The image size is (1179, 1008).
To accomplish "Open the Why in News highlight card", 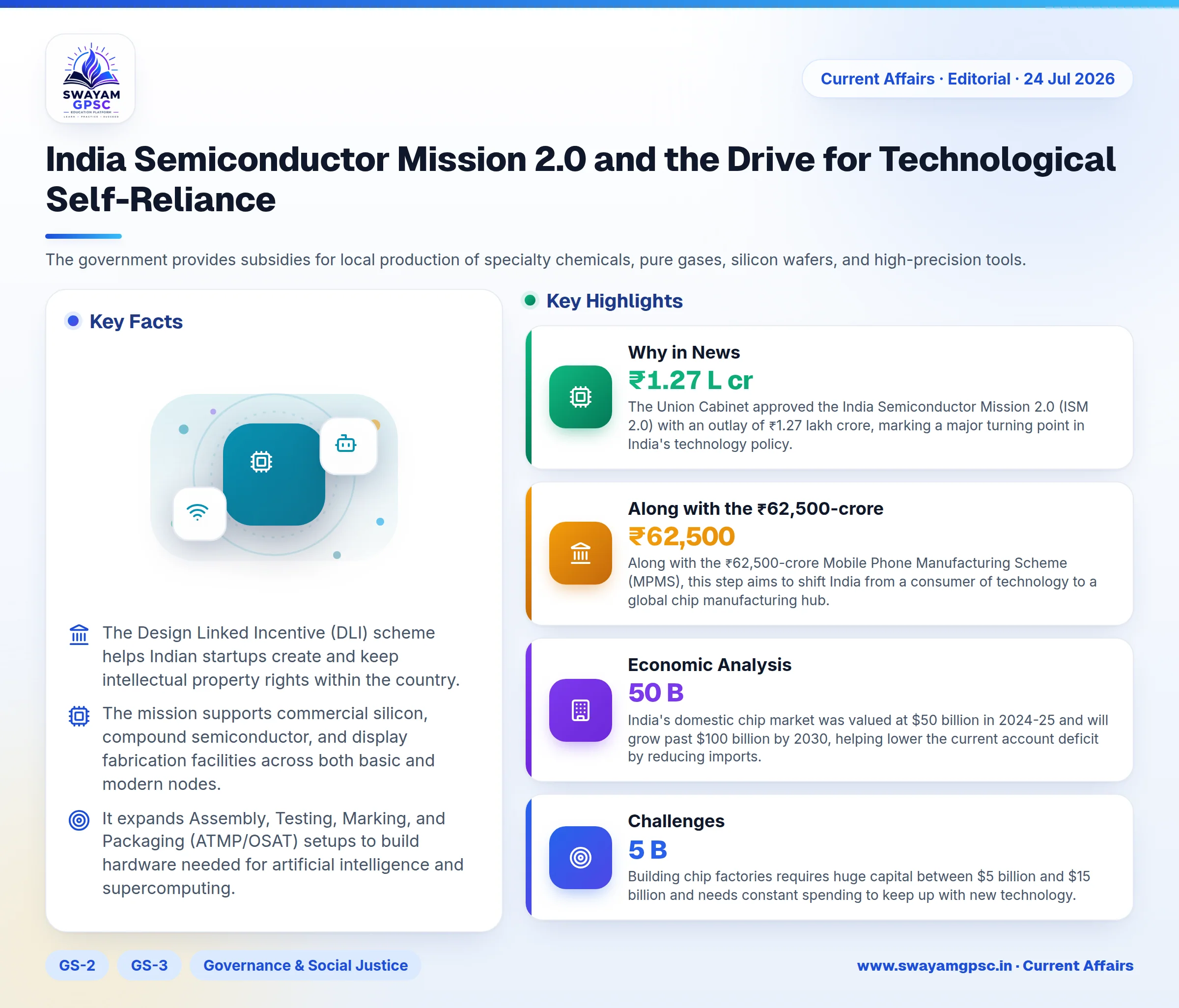I will [830, 397].
